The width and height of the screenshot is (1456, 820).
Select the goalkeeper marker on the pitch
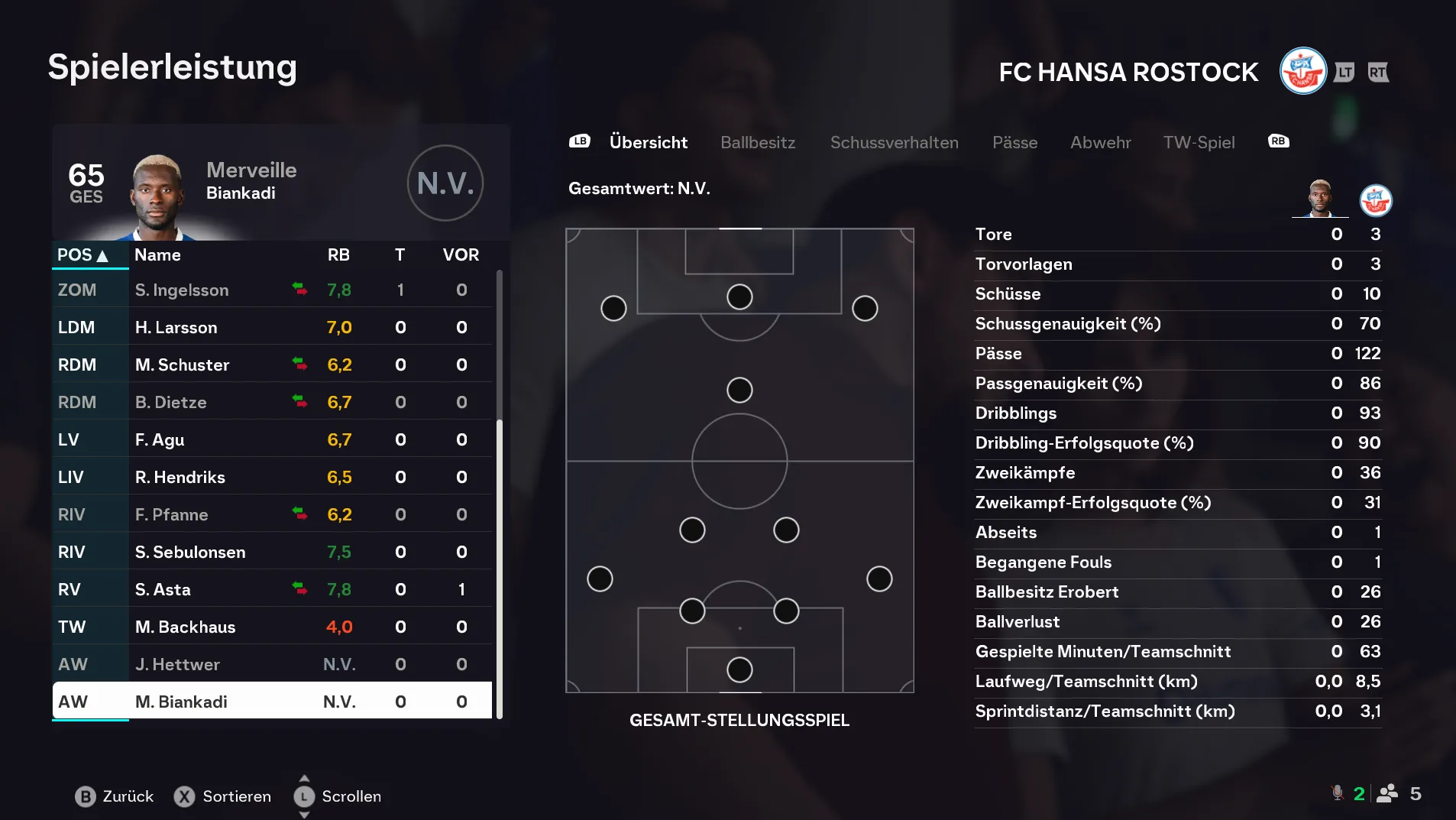pos(739,670)
